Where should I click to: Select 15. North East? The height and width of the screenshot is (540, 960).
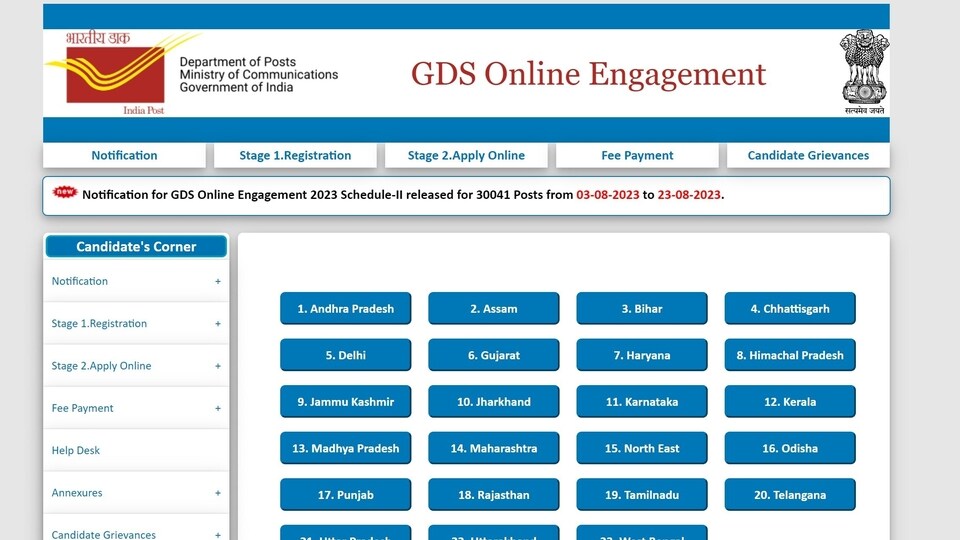[x=642, y=448]
